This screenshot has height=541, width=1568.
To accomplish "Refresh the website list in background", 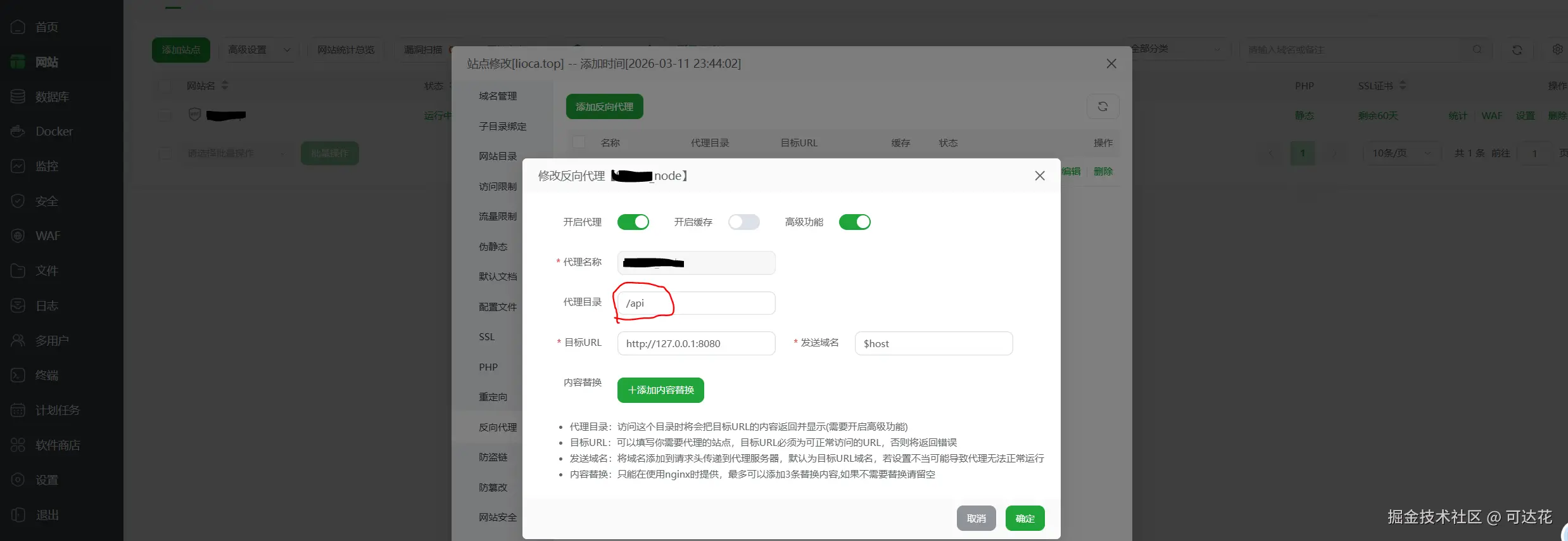I will tap(1517, 49).
